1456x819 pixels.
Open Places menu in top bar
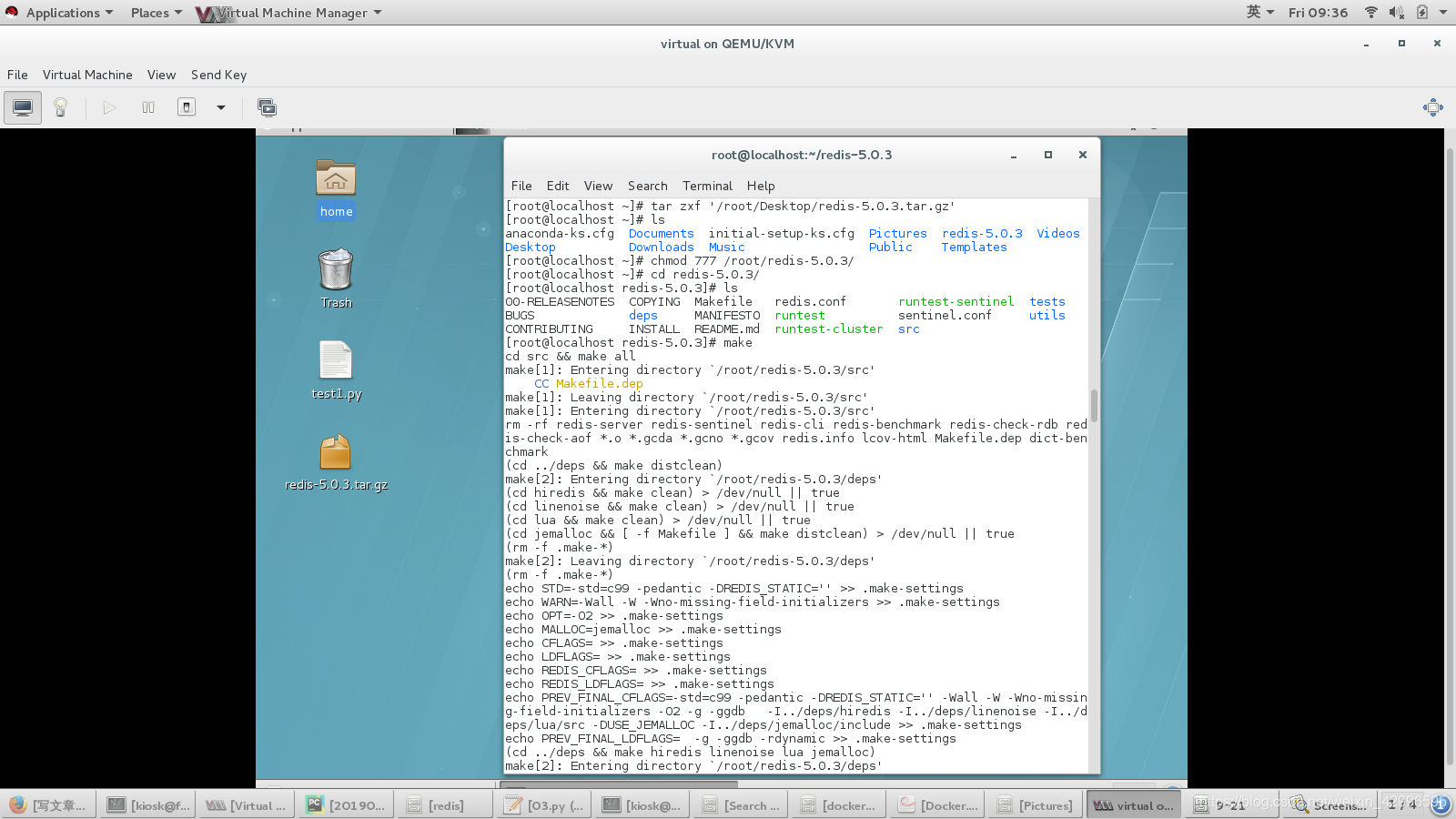(156, 13)
